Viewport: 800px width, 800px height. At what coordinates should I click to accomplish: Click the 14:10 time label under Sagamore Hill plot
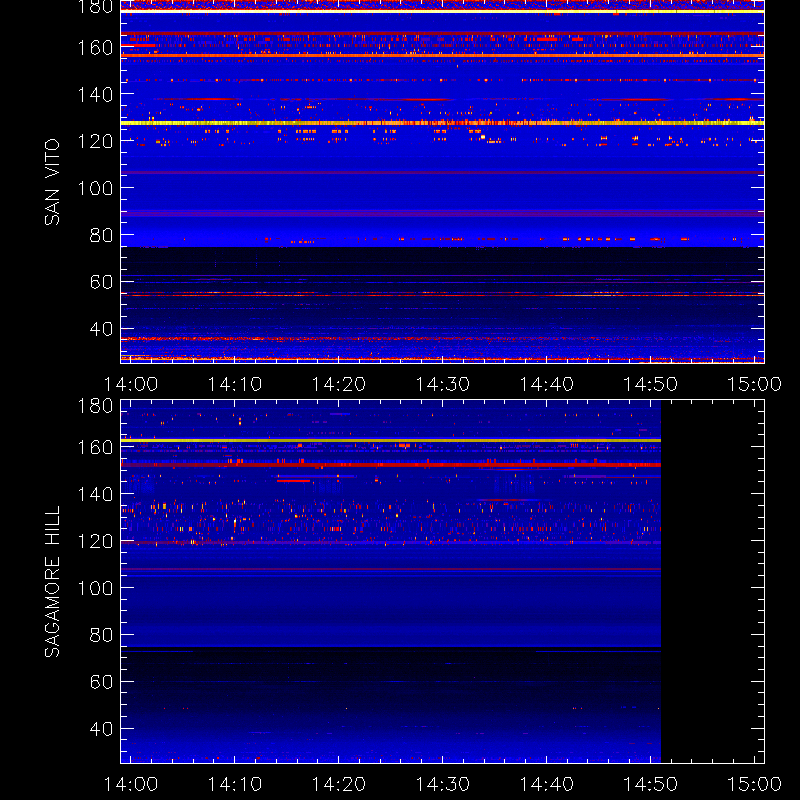coord(235,784)
